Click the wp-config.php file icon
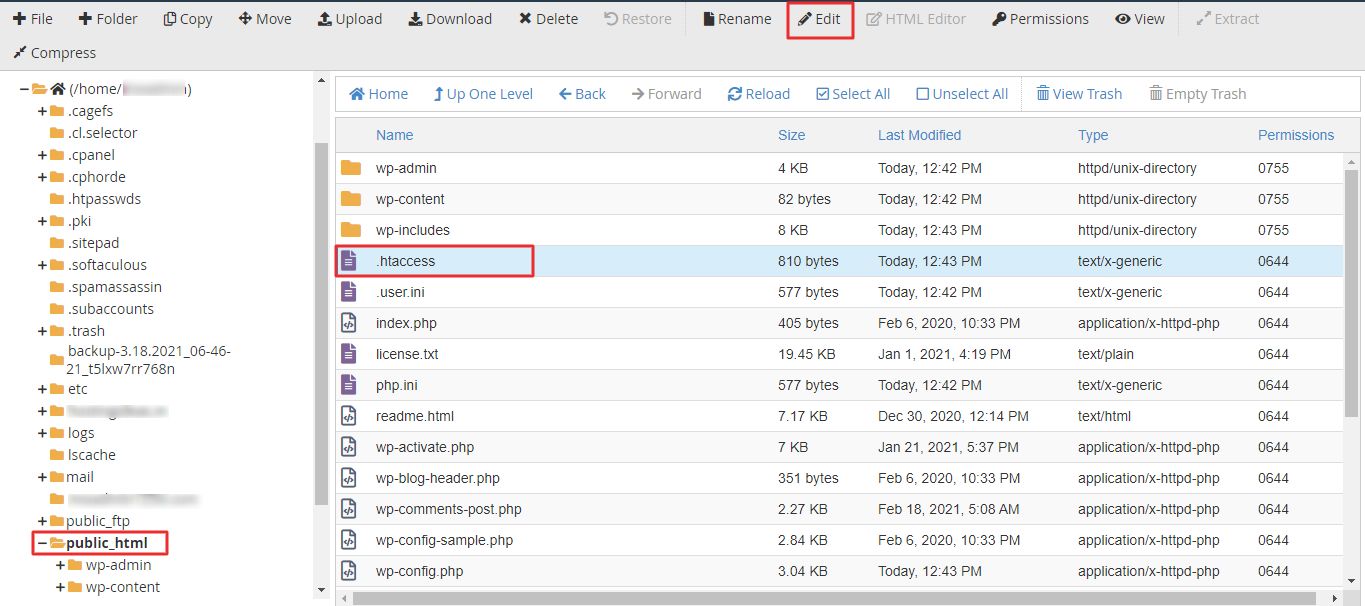The height and width of the screenshot is (606, 1365). click(349, 571)
